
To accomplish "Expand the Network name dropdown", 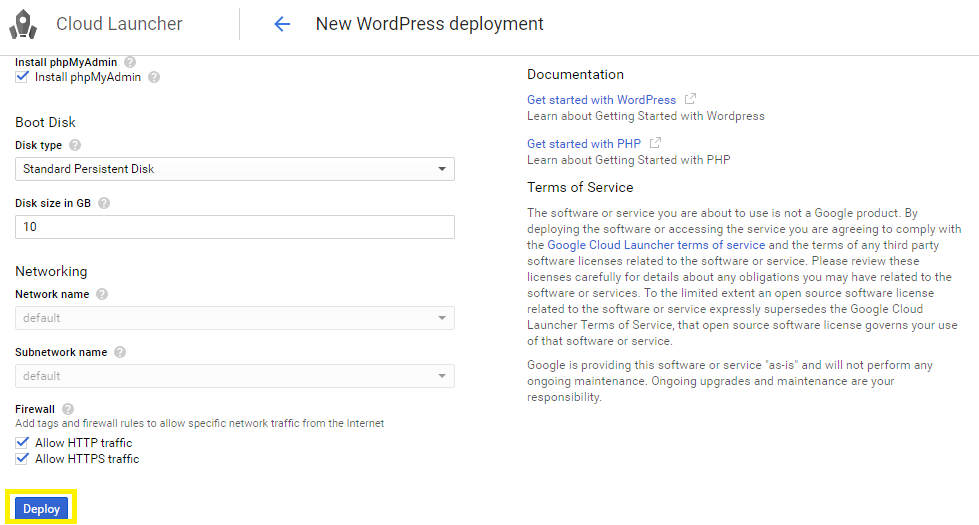I will 235,318.
